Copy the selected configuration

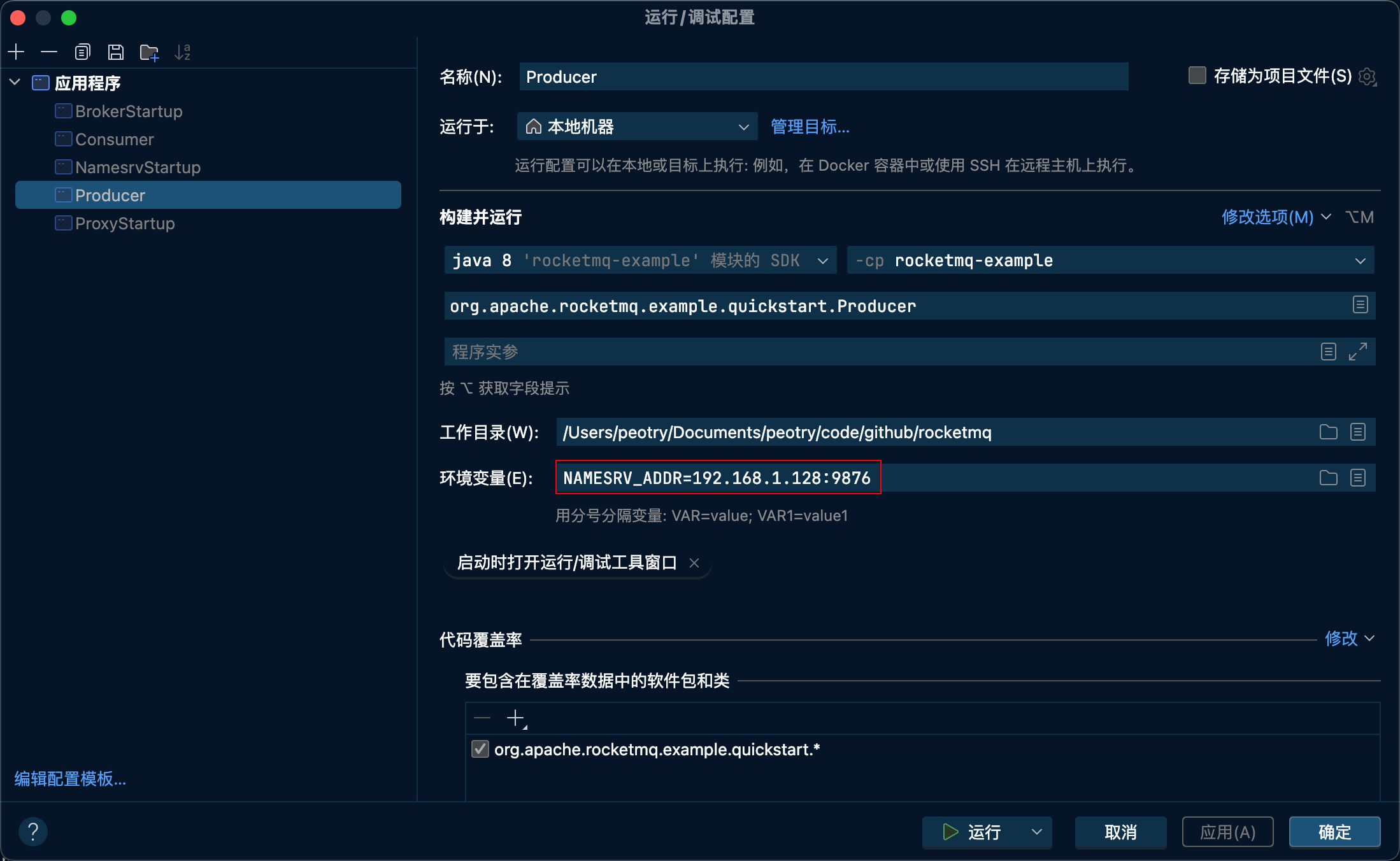[x=82, y=52]
